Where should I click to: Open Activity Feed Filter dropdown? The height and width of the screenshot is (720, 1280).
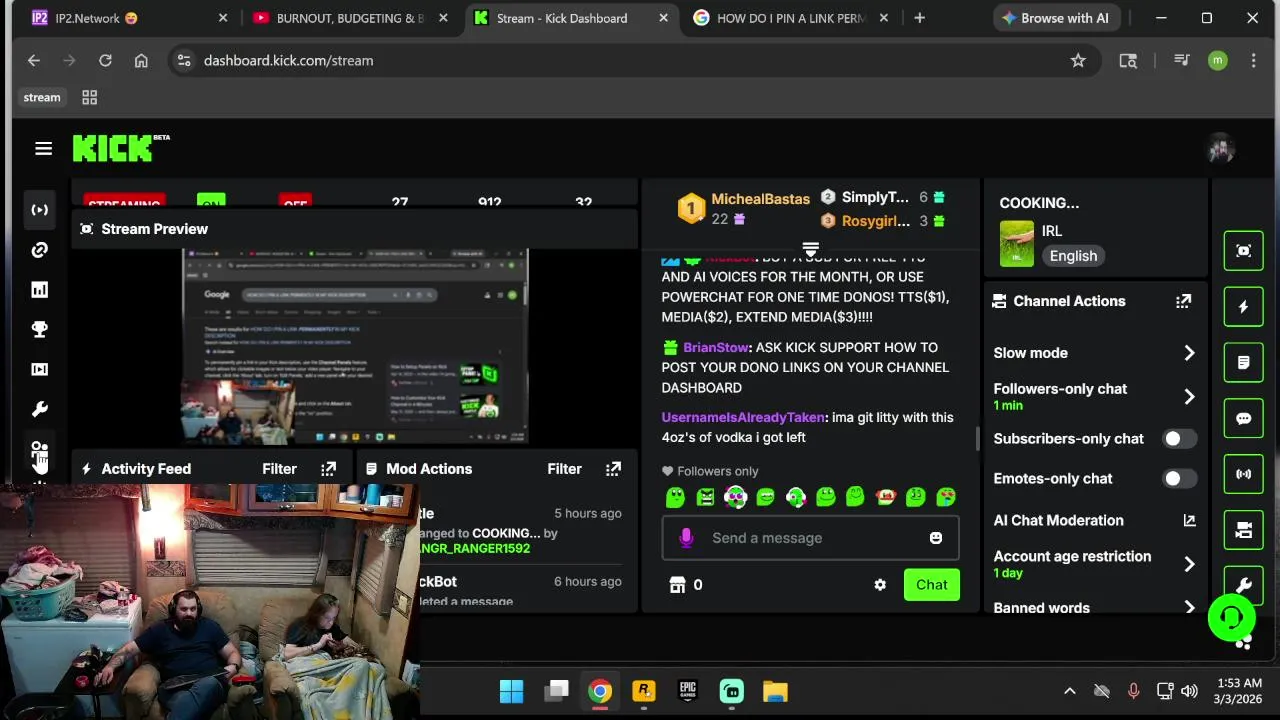pos(279,469)
